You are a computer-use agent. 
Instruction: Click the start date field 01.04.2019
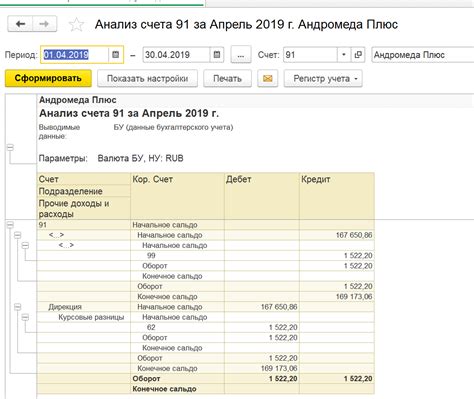click(75, 55)
